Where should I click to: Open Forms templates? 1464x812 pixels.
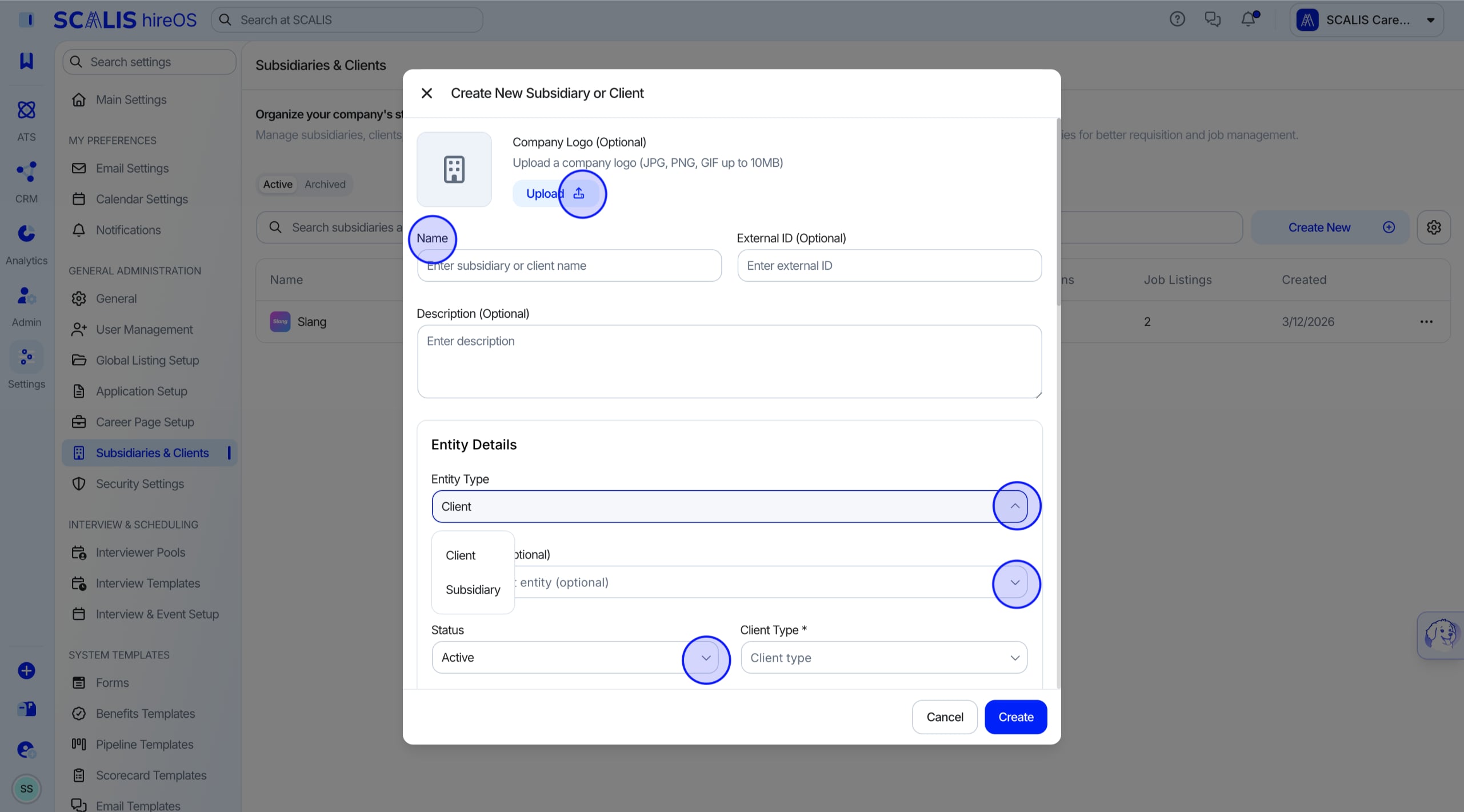[x=149, y=682]
